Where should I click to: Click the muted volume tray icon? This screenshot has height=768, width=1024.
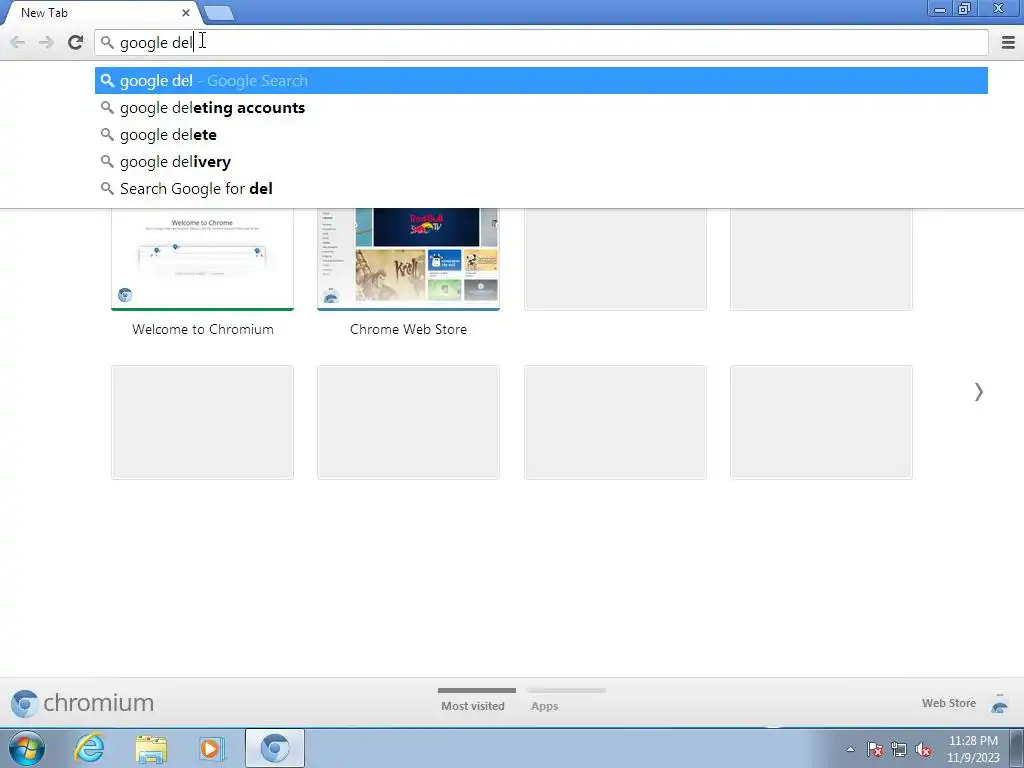(923, 749)
